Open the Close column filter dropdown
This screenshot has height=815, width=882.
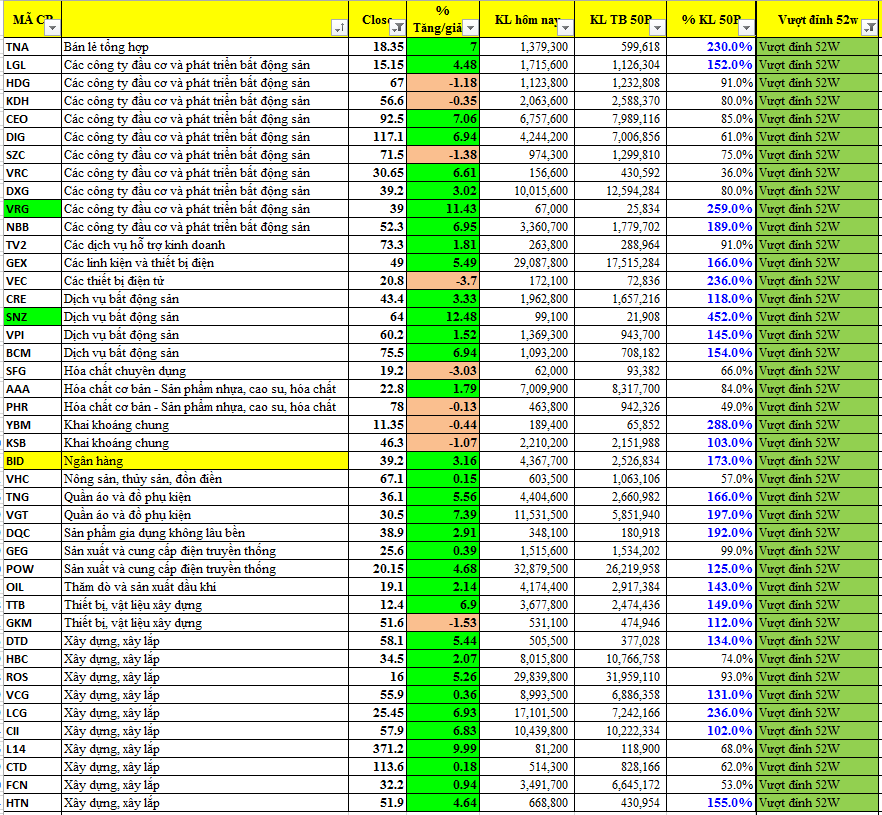(397, 27)
